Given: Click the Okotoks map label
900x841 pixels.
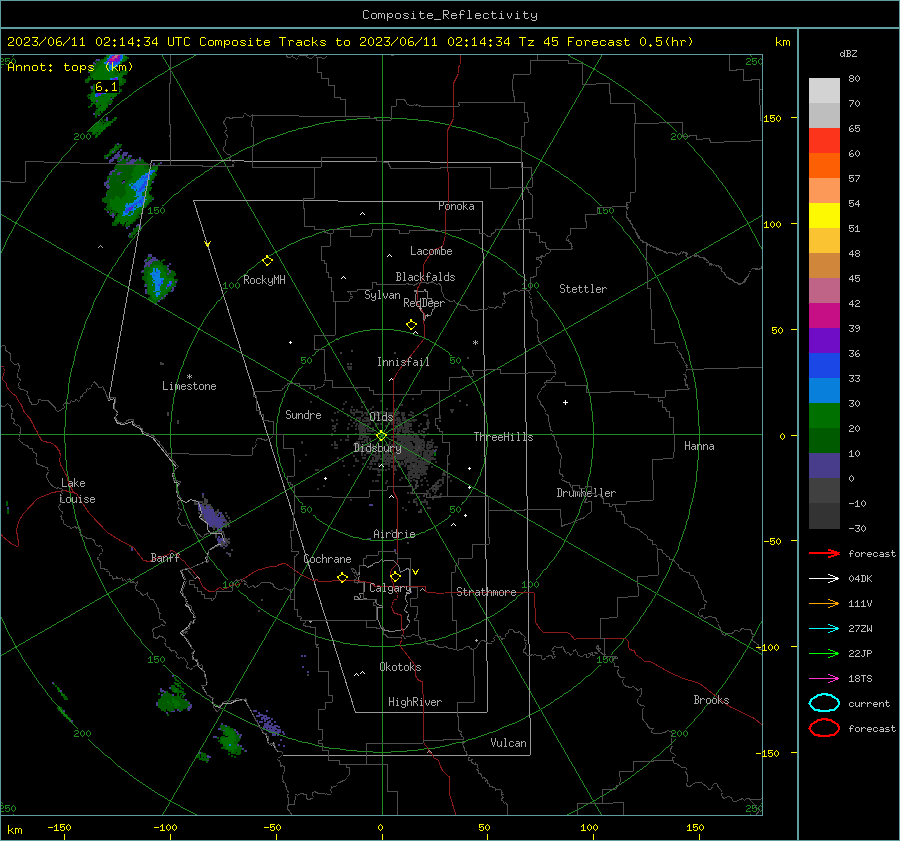Looking at the screenshot, I should tap(400, 667).
